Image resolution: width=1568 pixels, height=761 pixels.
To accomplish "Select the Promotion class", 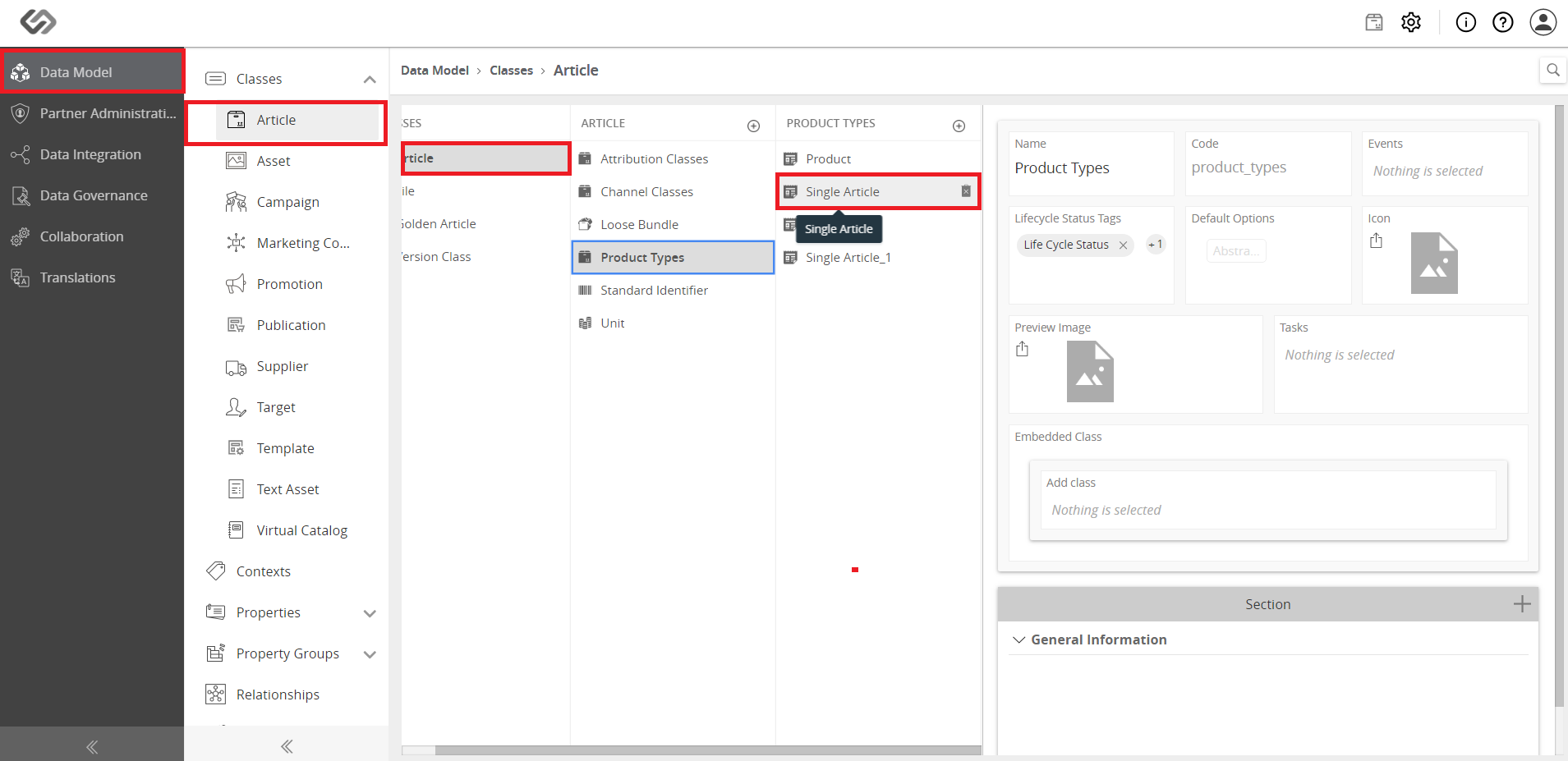I will (x=298, y=284).
